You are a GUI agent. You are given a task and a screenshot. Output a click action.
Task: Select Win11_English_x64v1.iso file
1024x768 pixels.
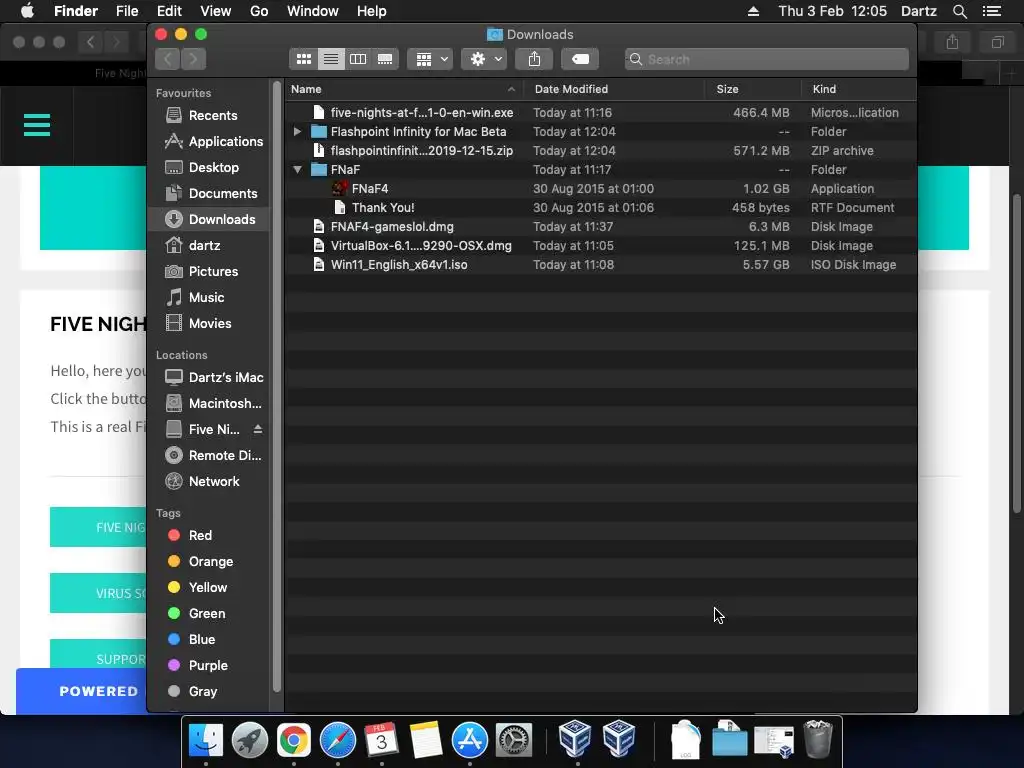[600, 264]
